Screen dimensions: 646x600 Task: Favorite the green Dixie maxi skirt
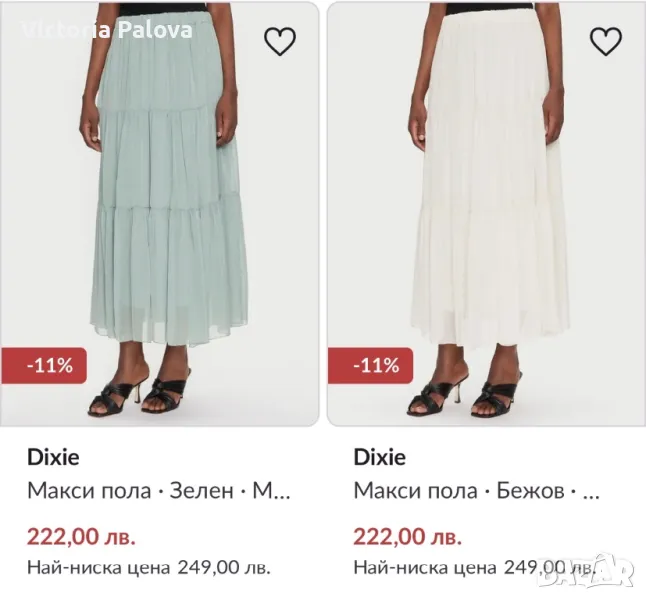click(280, 41)
